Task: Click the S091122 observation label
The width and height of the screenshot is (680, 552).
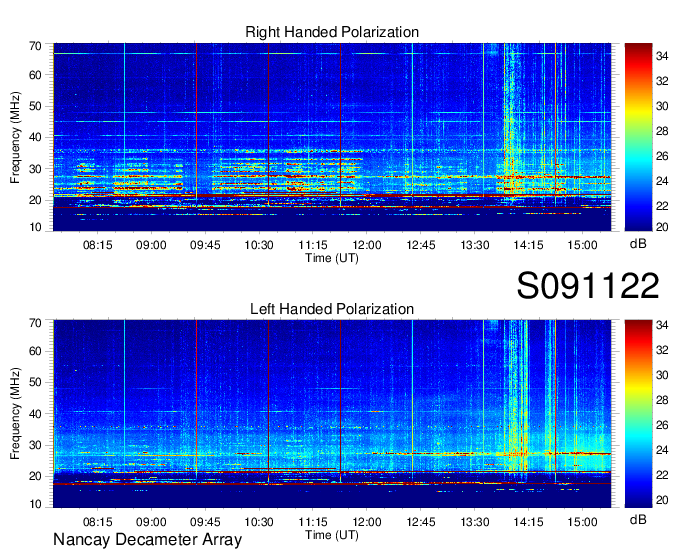Action: point(588,285)
